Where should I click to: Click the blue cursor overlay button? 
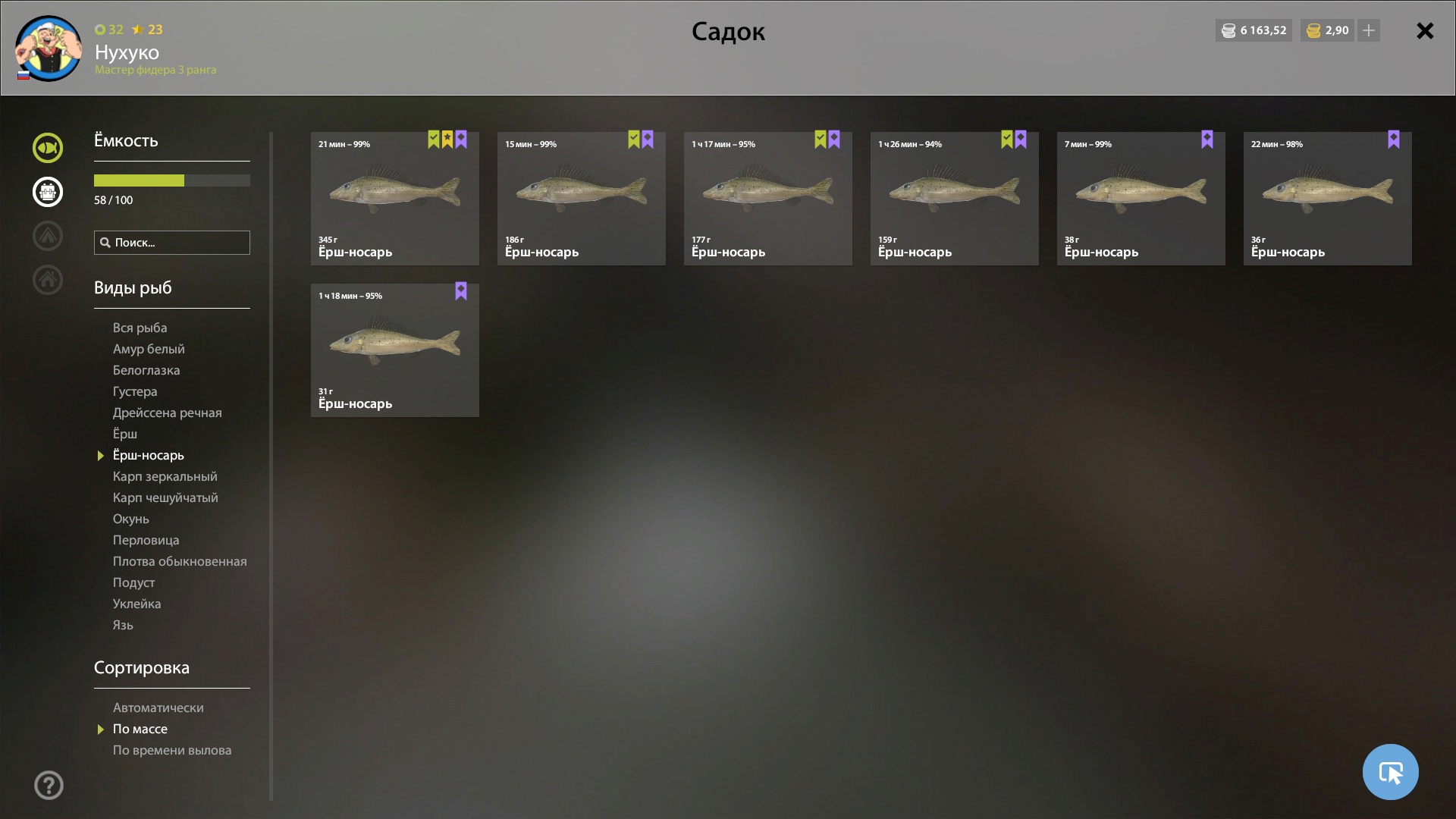(1390, 772)
